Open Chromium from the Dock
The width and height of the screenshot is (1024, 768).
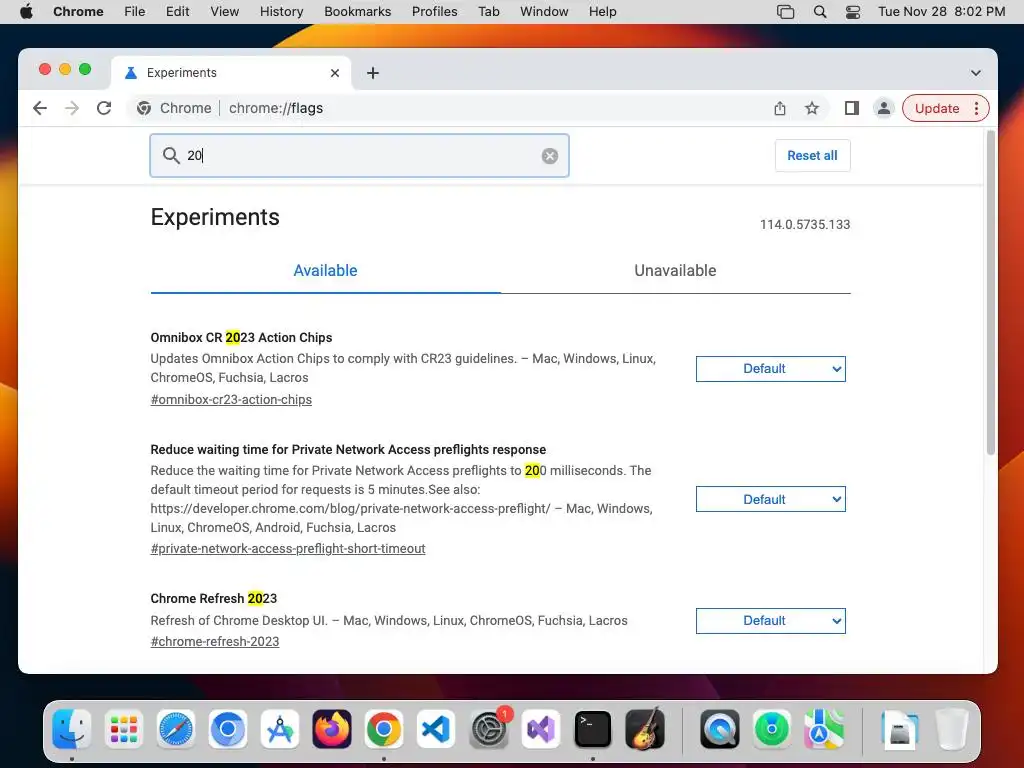coord(228,729)
